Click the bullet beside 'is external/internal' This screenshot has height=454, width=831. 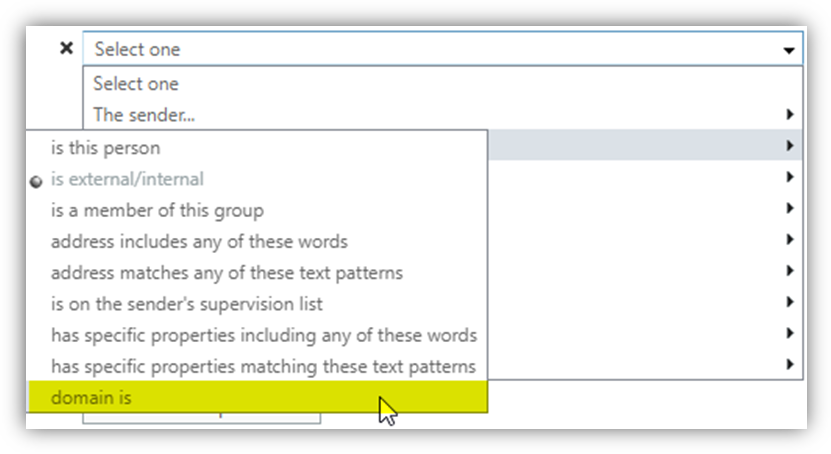pyautogui.click(x=37, y=181)
